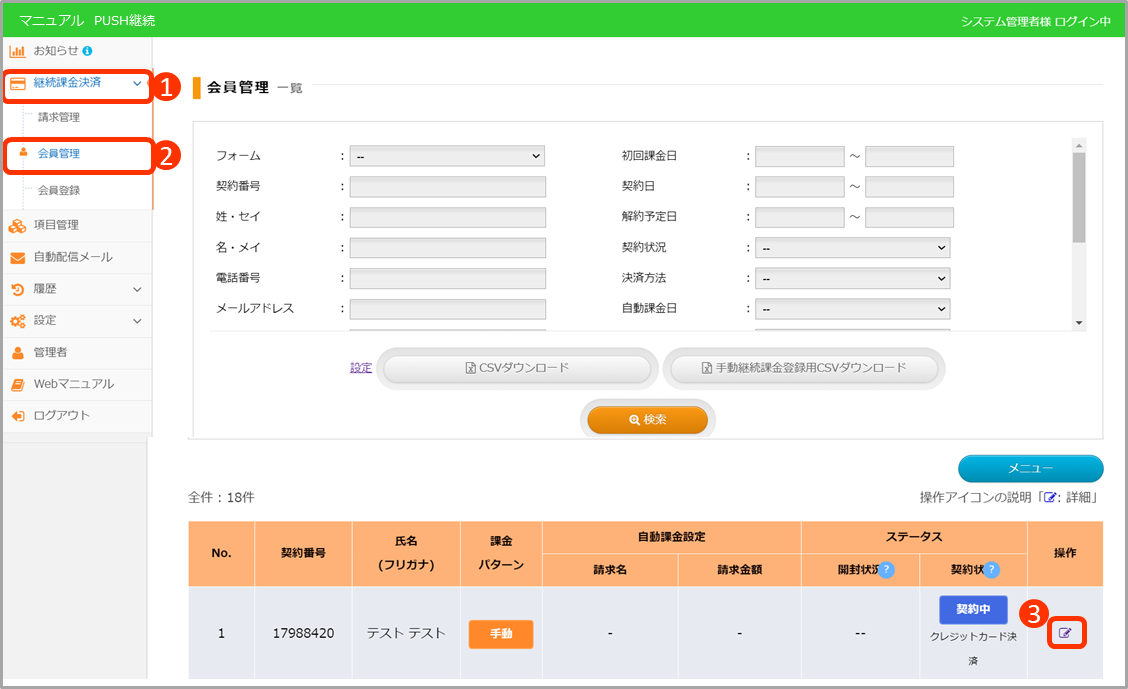Click help icon beside 開封状況 header
Viewport: 1128px width, 689px height.
click(886, 570)
